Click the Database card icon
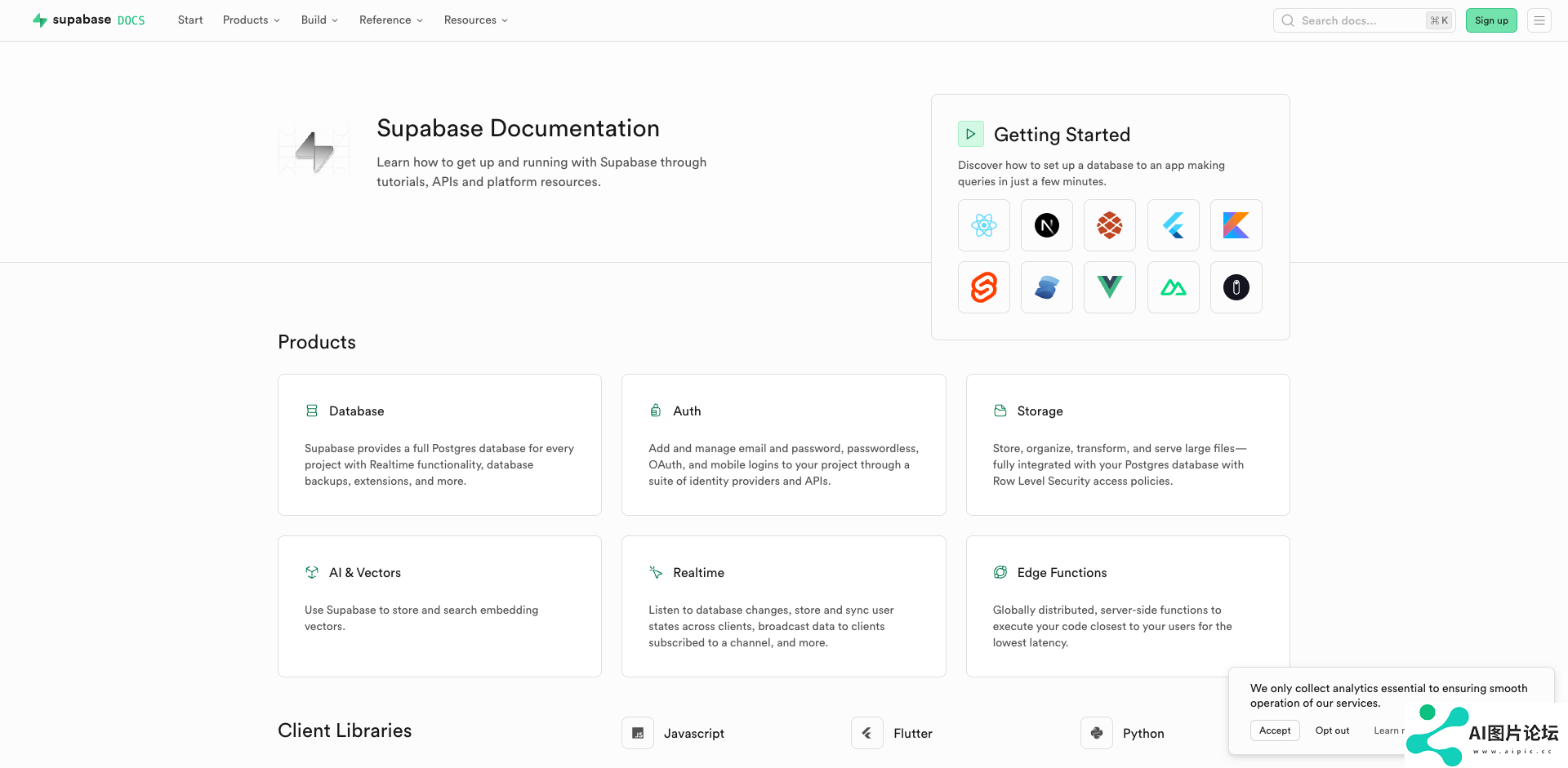Screen dimensions: 1568x768 [312, 411]
